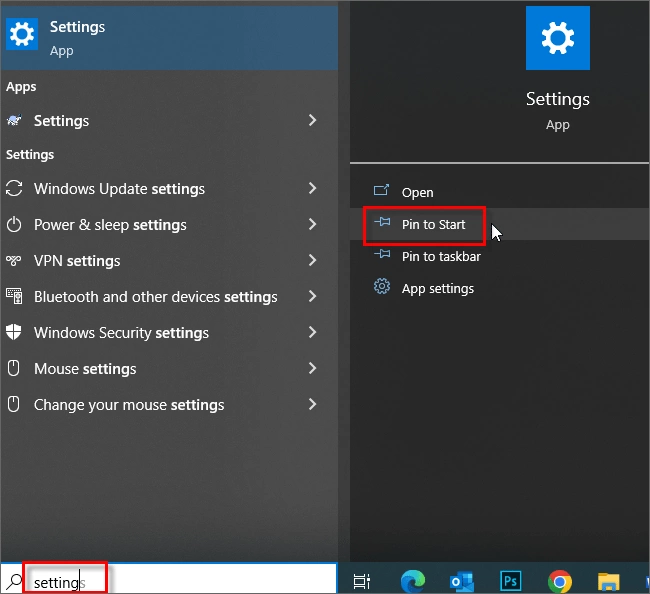Click the Settings app icon under Apps heading
Screen dimensions: 650x594
pyautogui.click(x=15, y=121)
